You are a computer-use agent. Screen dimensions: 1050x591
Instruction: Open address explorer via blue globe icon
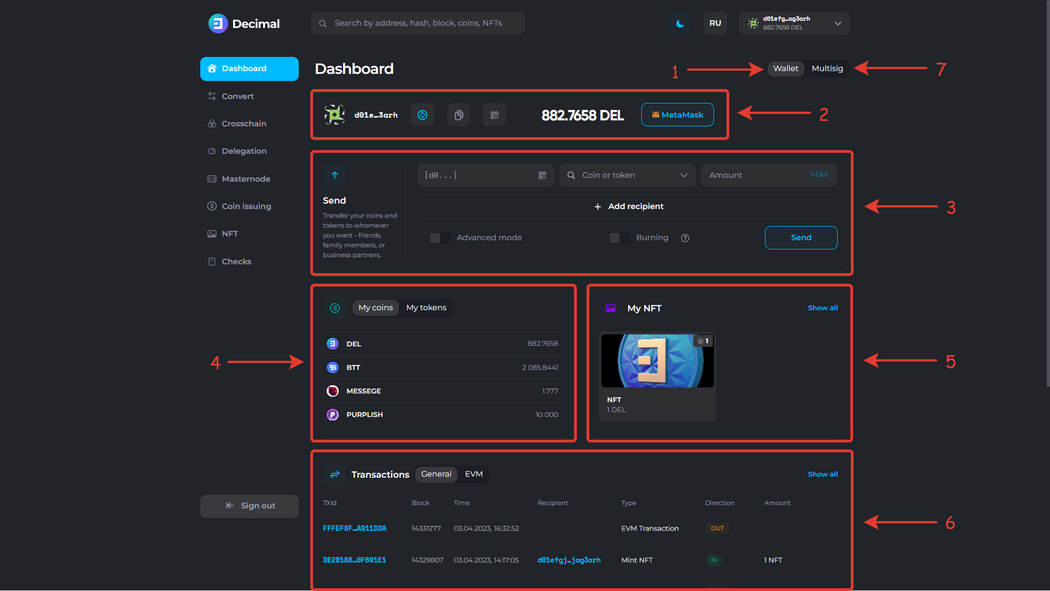422,114
